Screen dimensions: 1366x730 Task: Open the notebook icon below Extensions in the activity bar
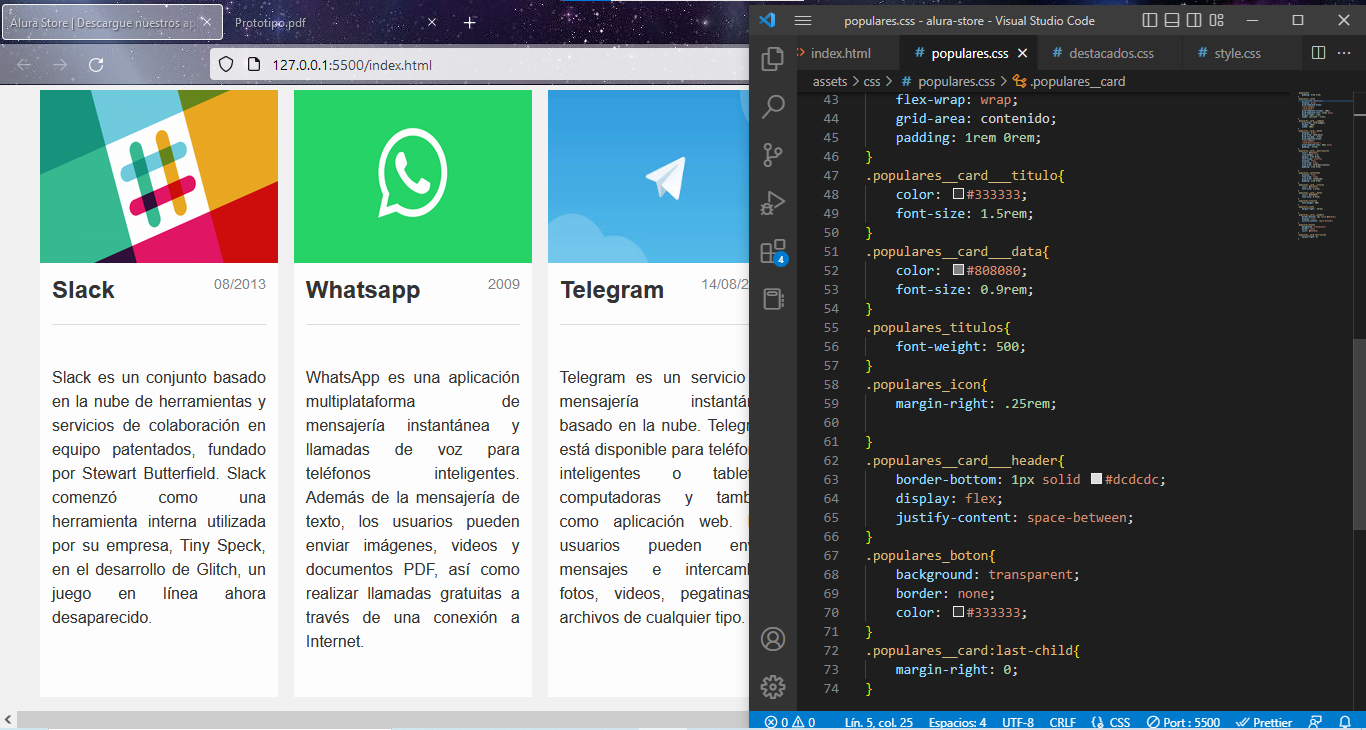772,299
